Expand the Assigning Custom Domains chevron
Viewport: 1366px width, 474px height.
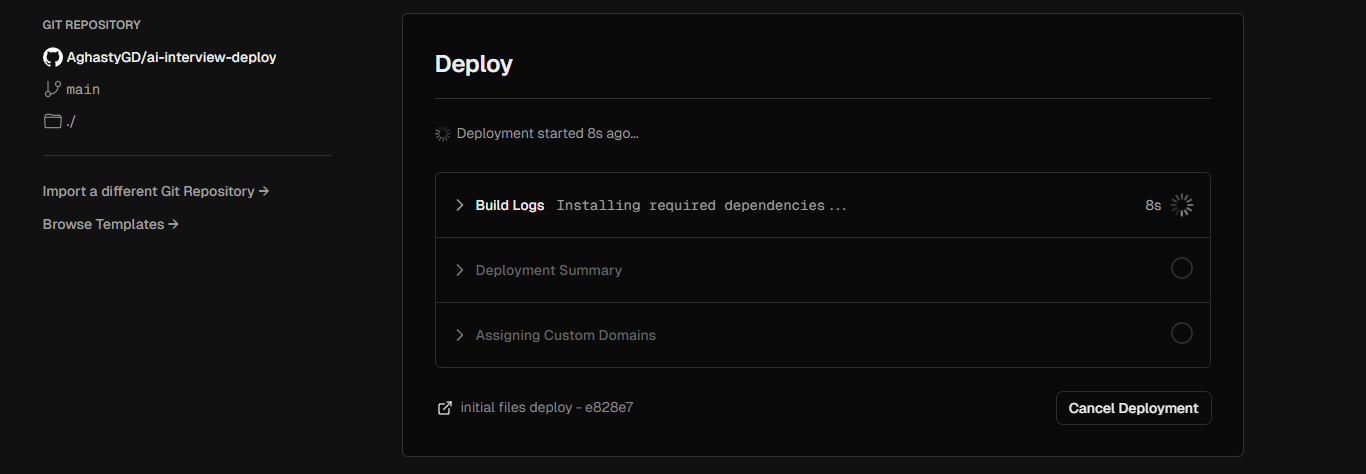coord(460,335)
